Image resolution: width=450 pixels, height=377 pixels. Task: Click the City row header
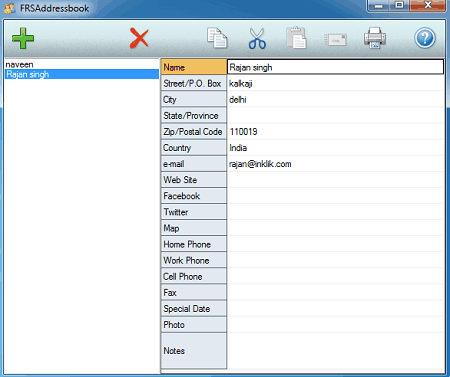point(194,99)
